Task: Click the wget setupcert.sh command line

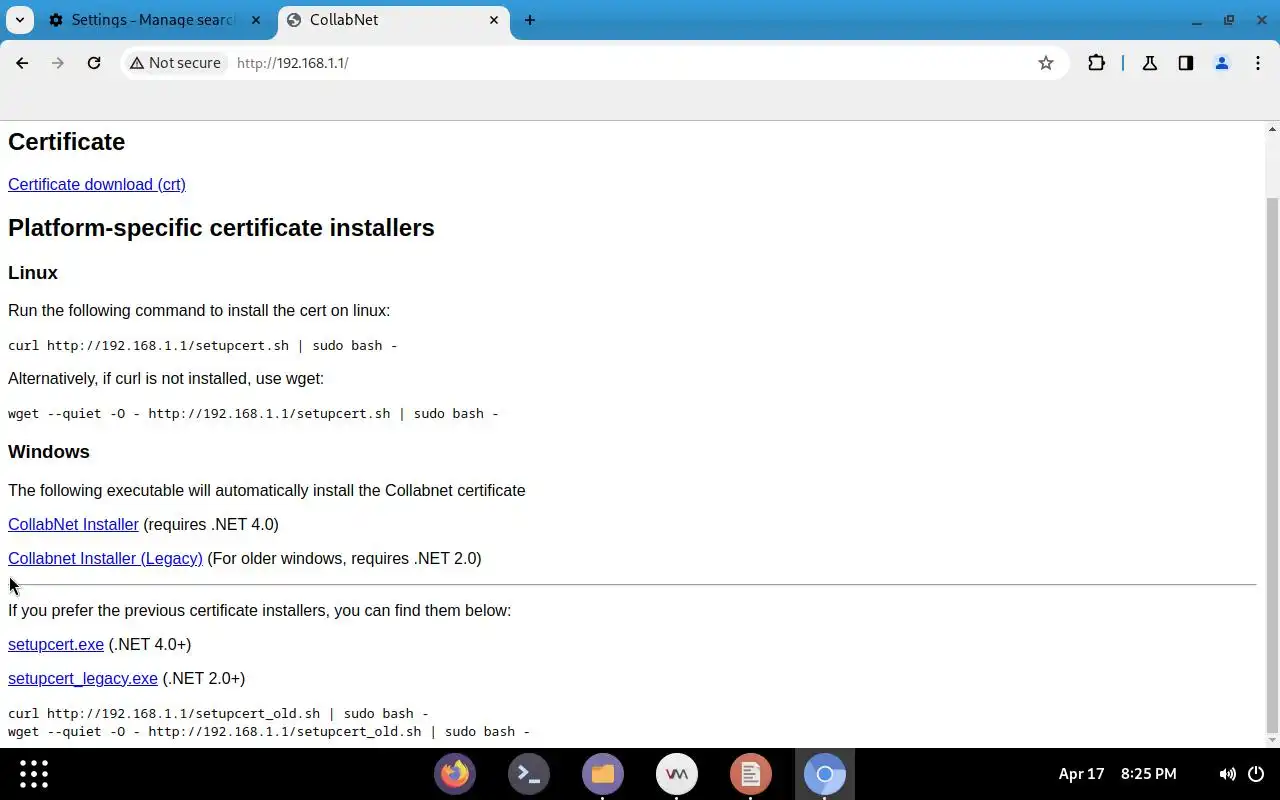Action: point(253,413)
